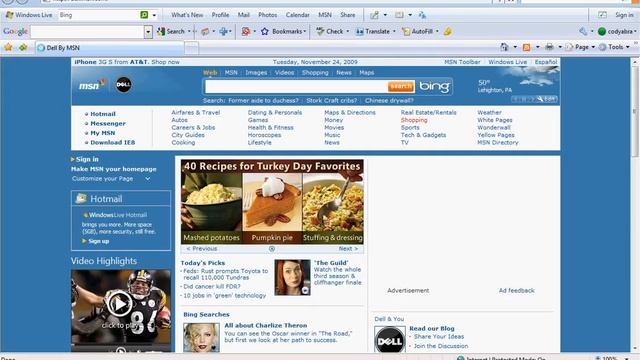Click the Google toolbar AutoFill button
The image size is (640, 360).
click(417, 31)
